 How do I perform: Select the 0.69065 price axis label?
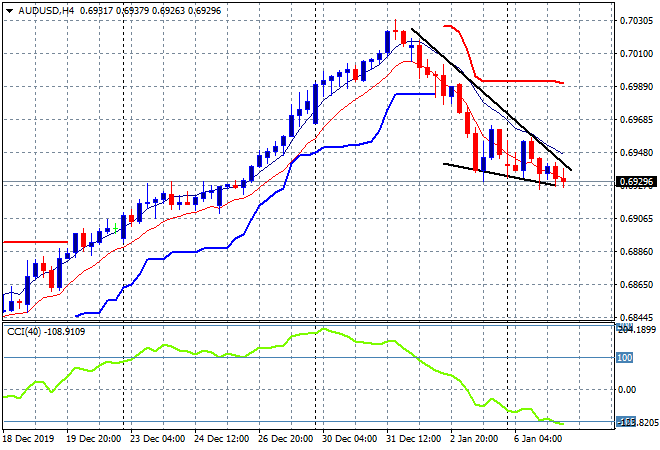click(636, 218)
